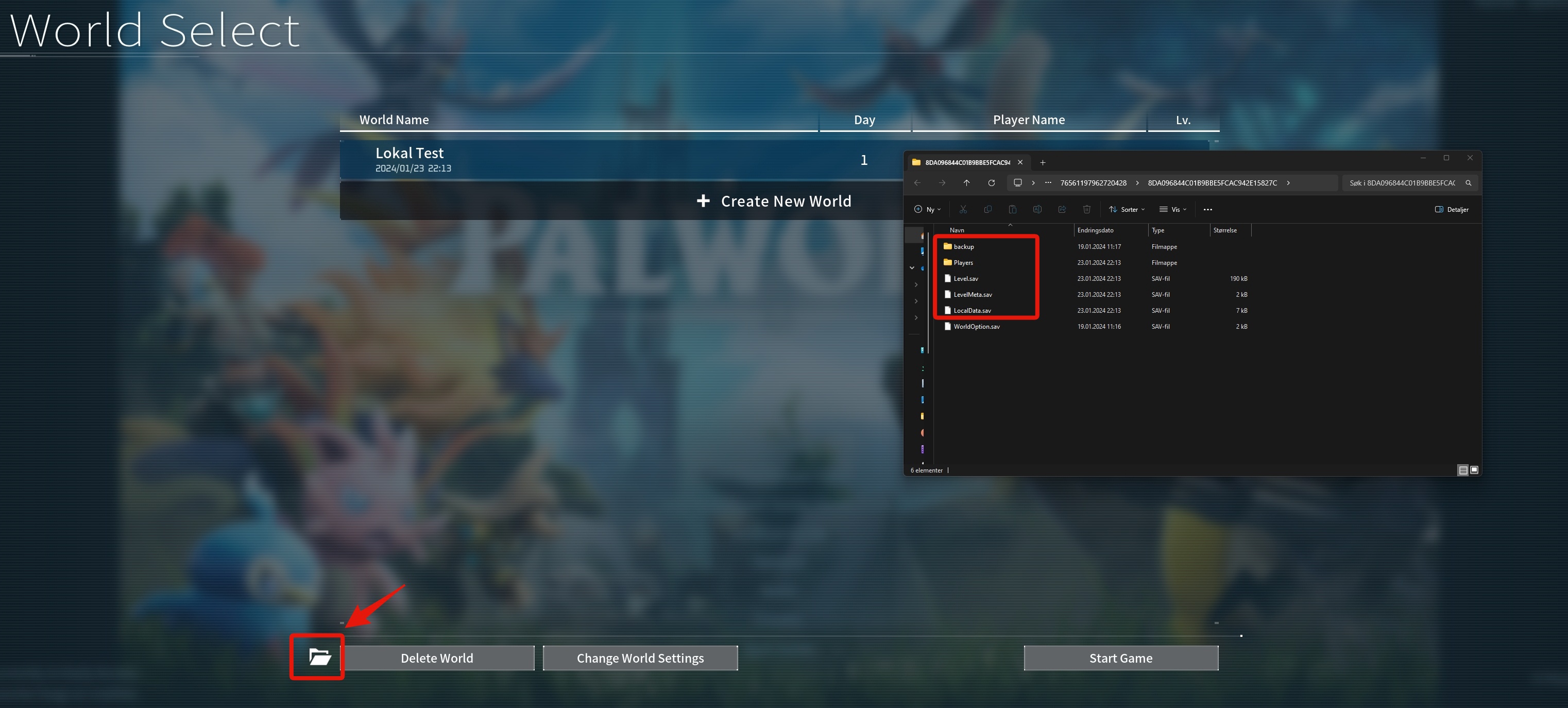Click the 8DA096844C01B9BBE5FCAC942E15827C breadcrumb

coord(1213,182)
